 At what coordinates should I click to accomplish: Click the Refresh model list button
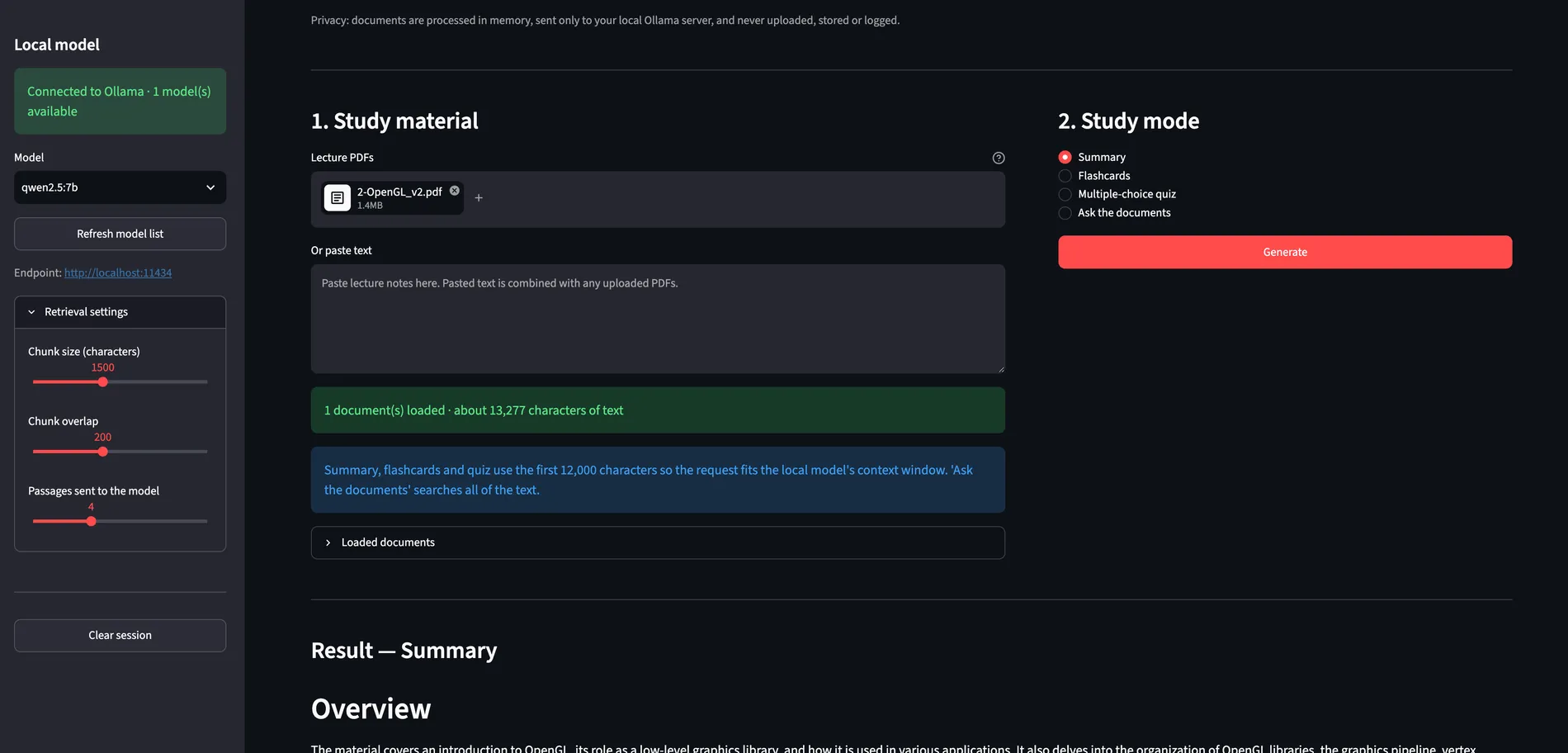click(120, 234)
